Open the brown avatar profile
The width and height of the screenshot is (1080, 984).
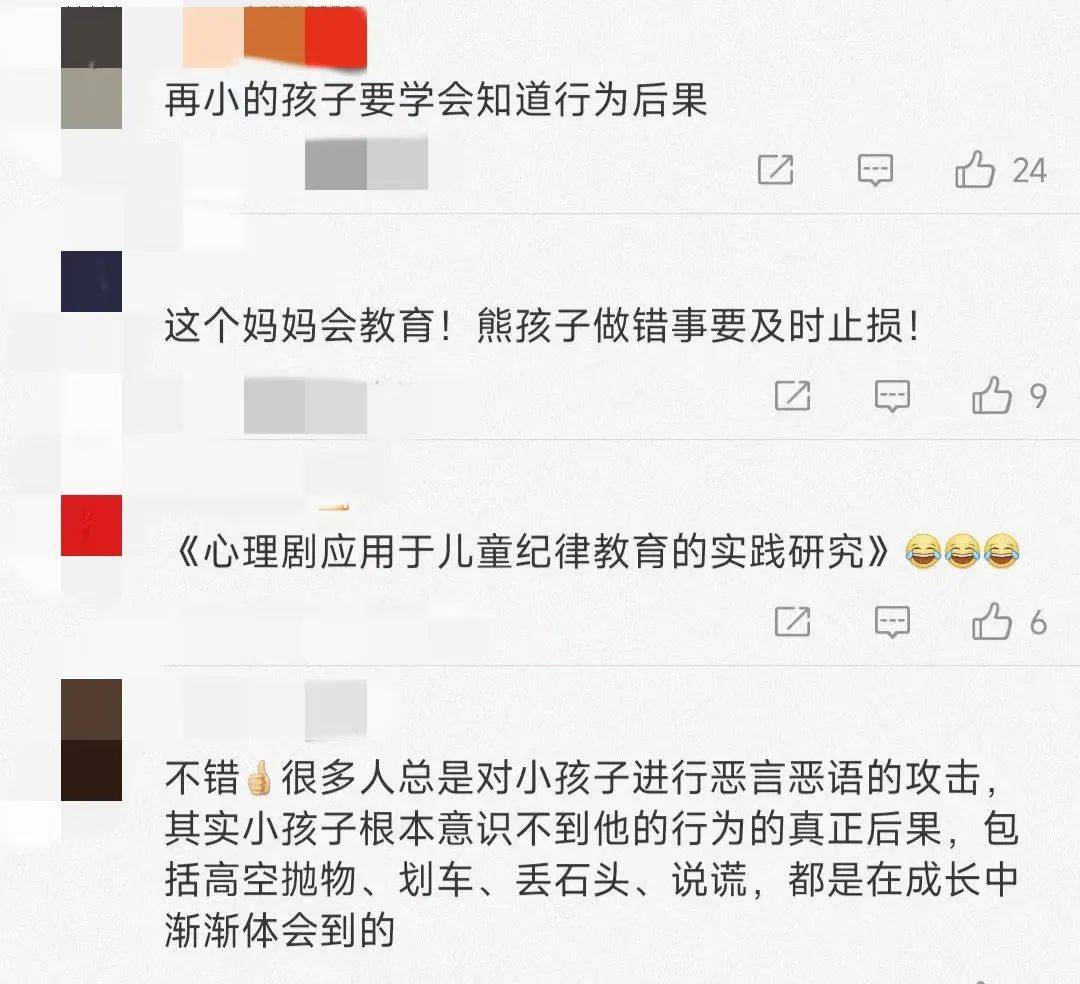[x=92, y=740]
